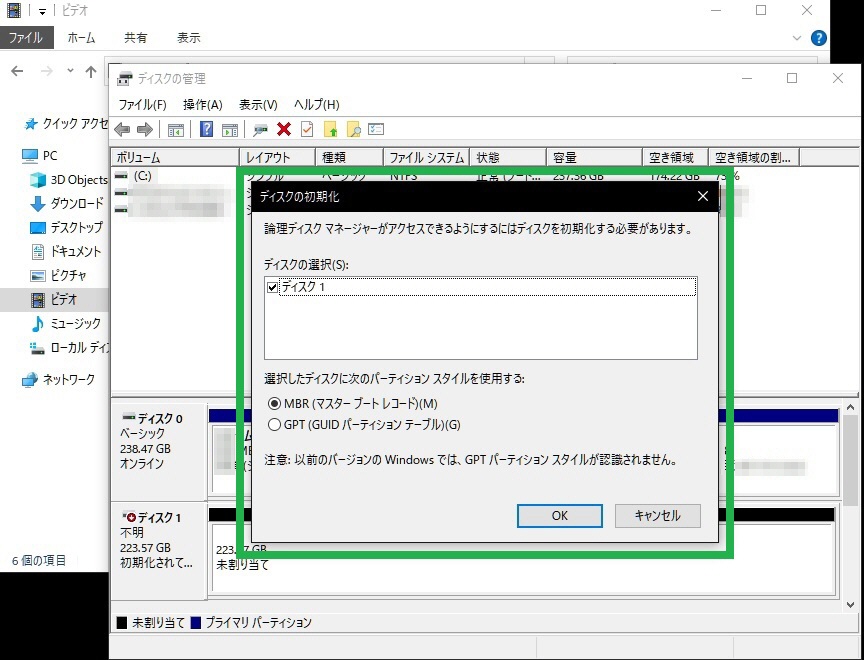
Task: Open quick access toolbar dropdown in Explorer title
Action: [x=42, y=10]
